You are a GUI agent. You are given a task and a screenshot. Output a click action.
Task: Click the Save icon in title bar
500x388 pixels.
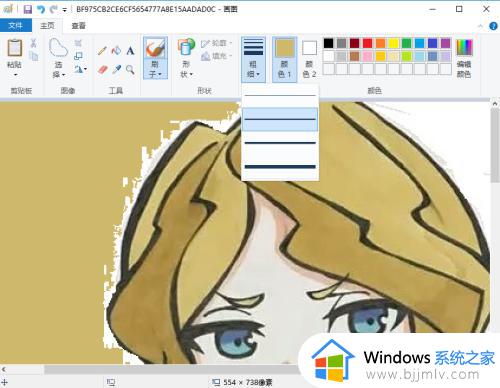pyautogui.click(x=28, y=9)
